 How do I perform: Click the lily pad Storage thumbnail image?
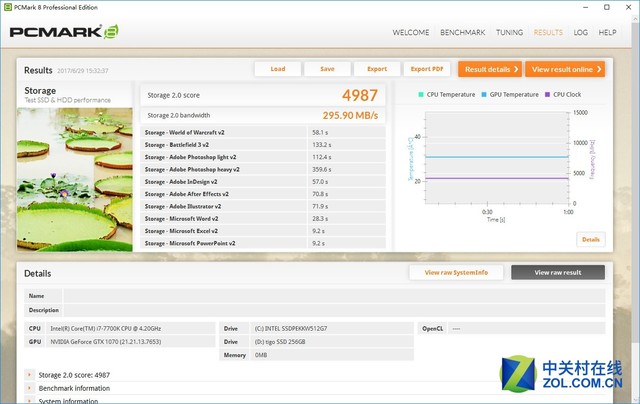click(75, 180)
